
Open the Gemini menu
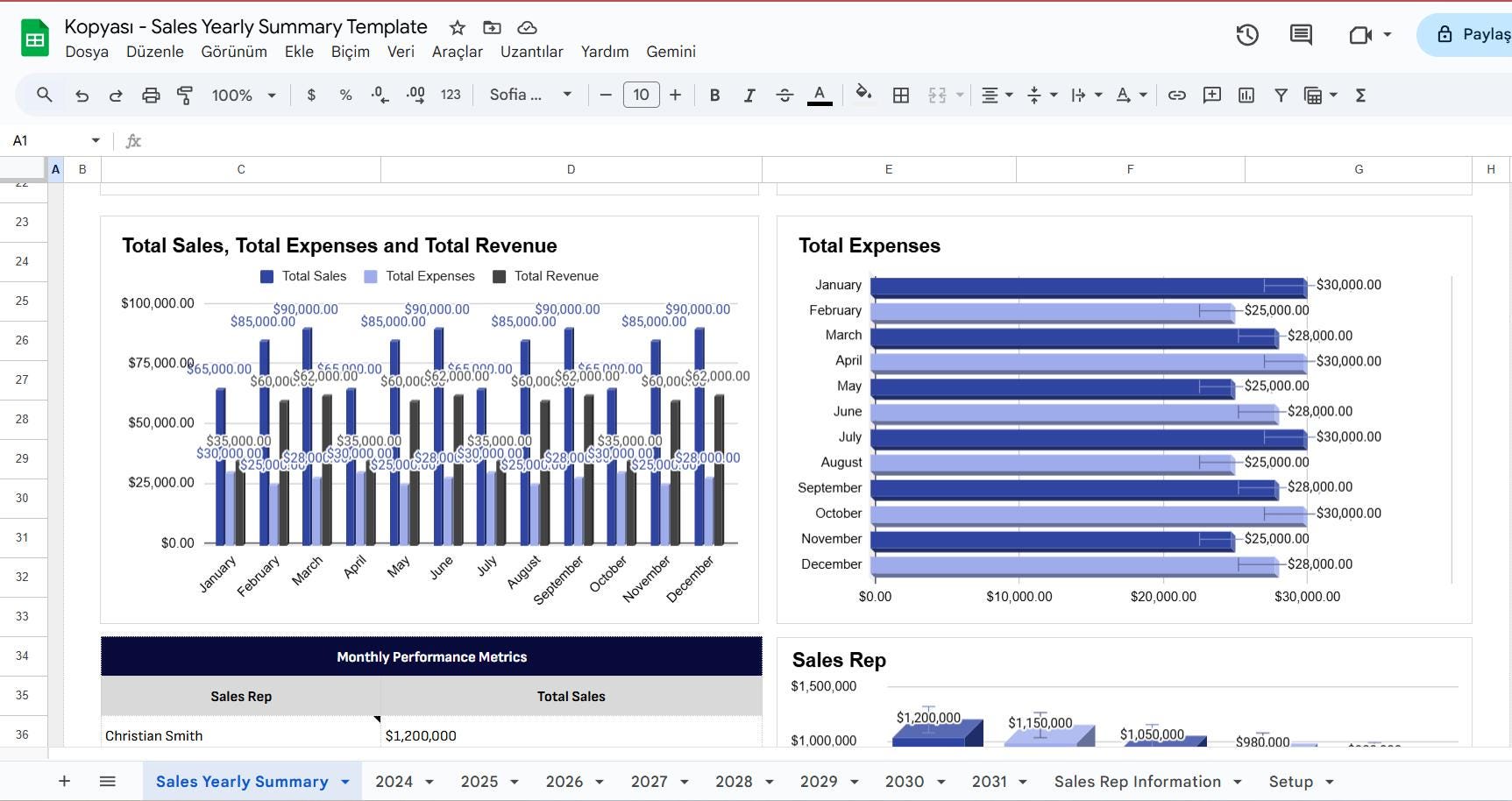coord(671,52)
